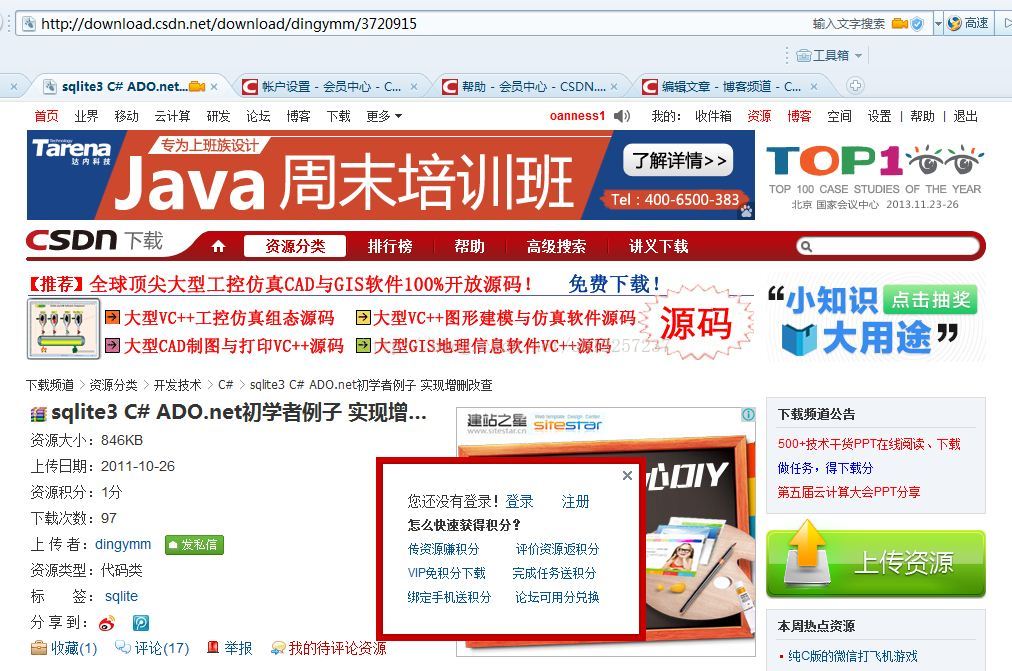Click the 了解详情 button on Java banner
Image resolution: width=1012 pixels, height=671 pixels.
(679, 160)
